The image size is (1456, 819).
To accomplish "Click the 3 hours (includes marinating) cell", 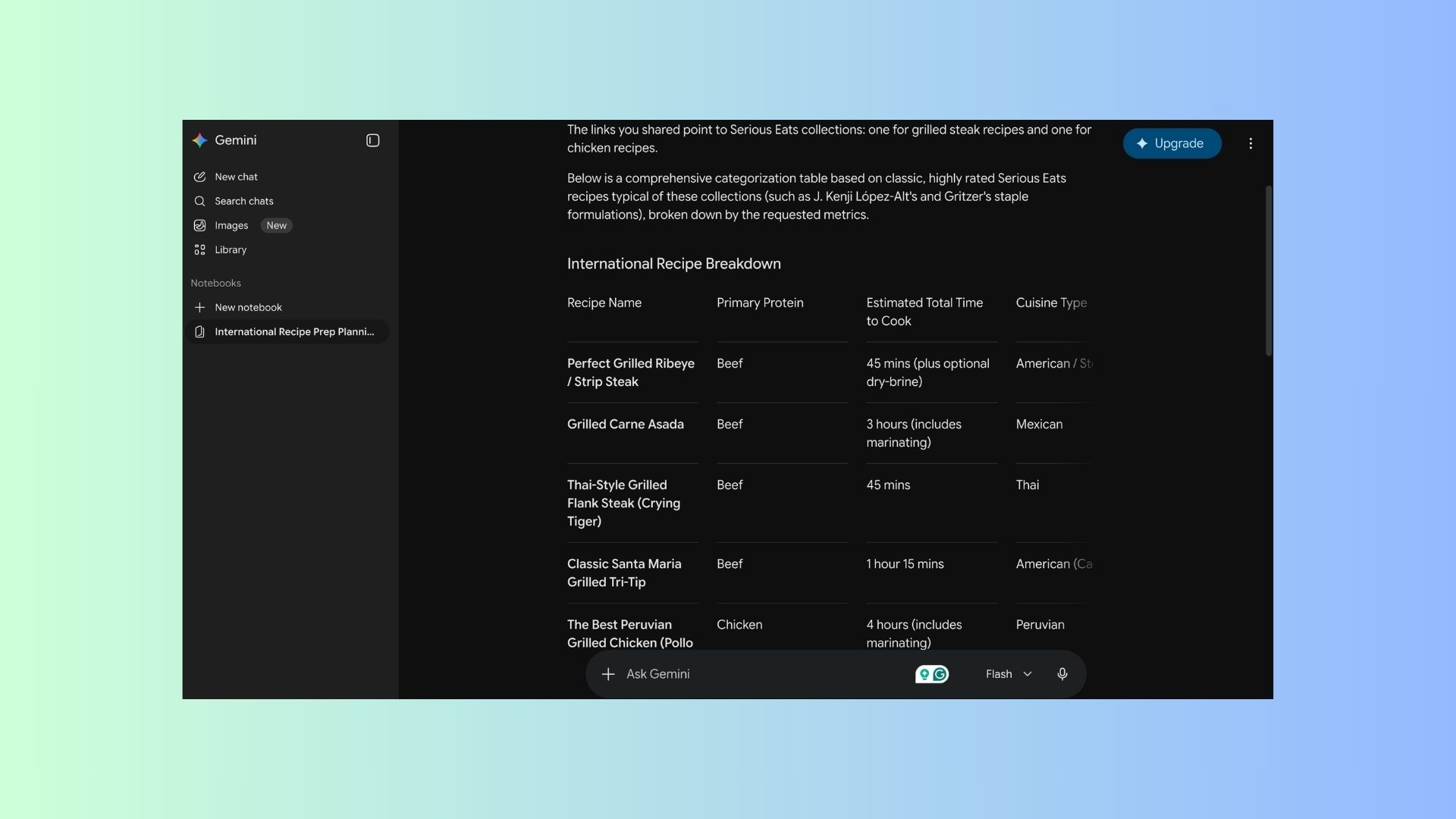I will [914, 433].
